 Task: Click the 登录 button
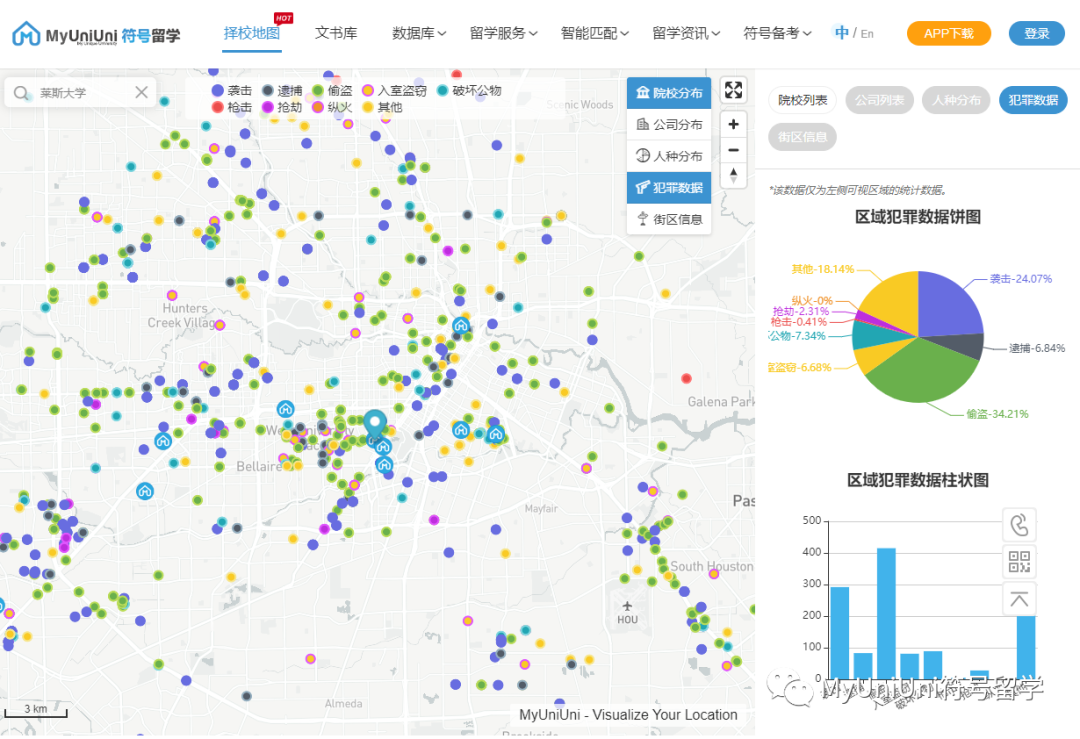click(x=1036, y=33)
